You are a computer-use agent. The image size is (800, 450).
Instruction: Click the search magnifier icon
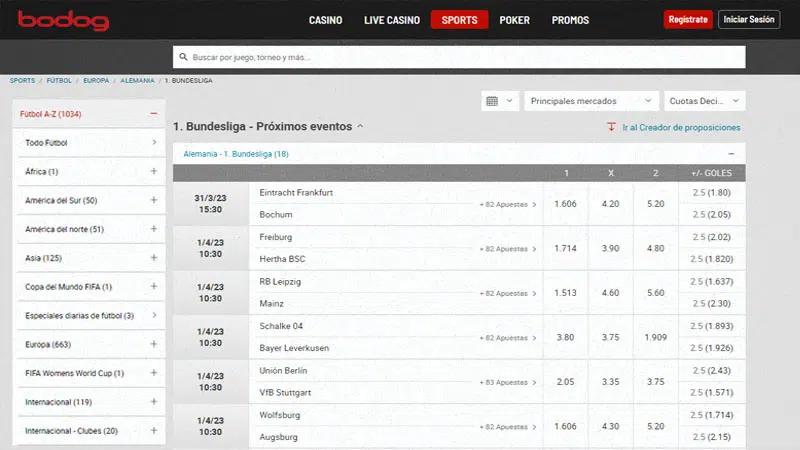click(183, 58)
